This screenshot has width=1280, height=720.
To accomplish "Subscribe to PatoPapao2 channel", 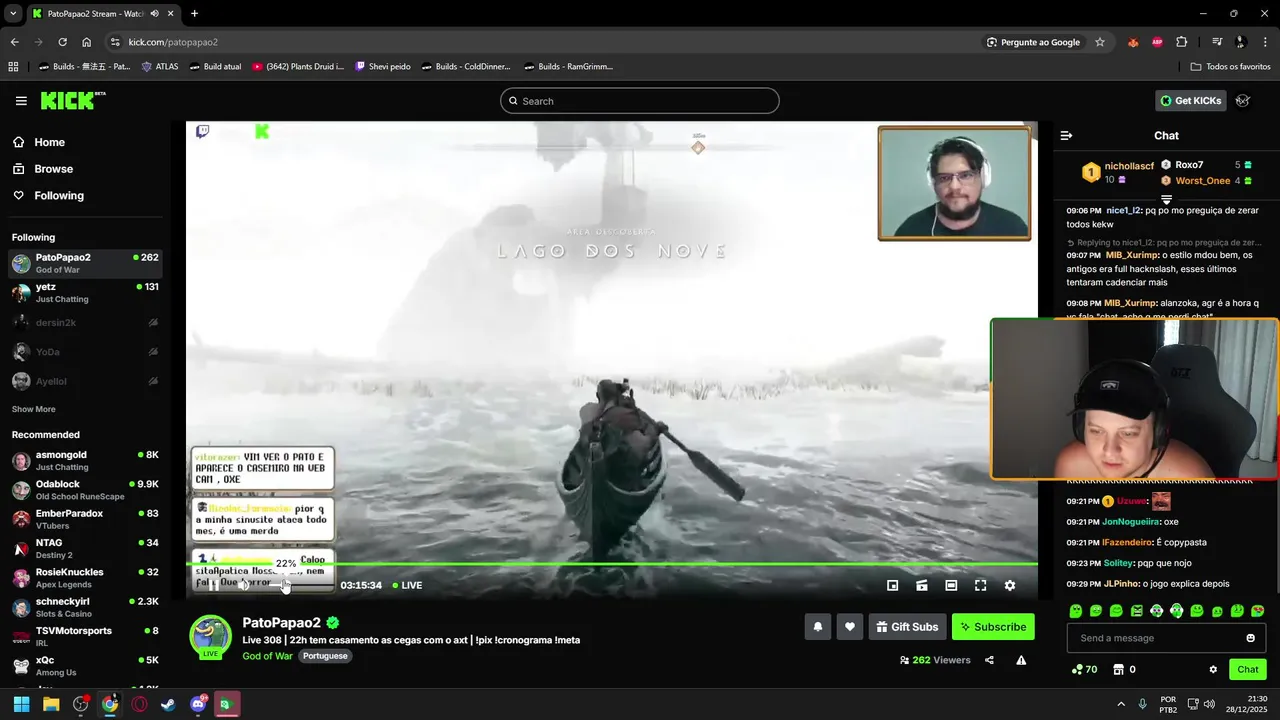I will (x=993, y=627).
